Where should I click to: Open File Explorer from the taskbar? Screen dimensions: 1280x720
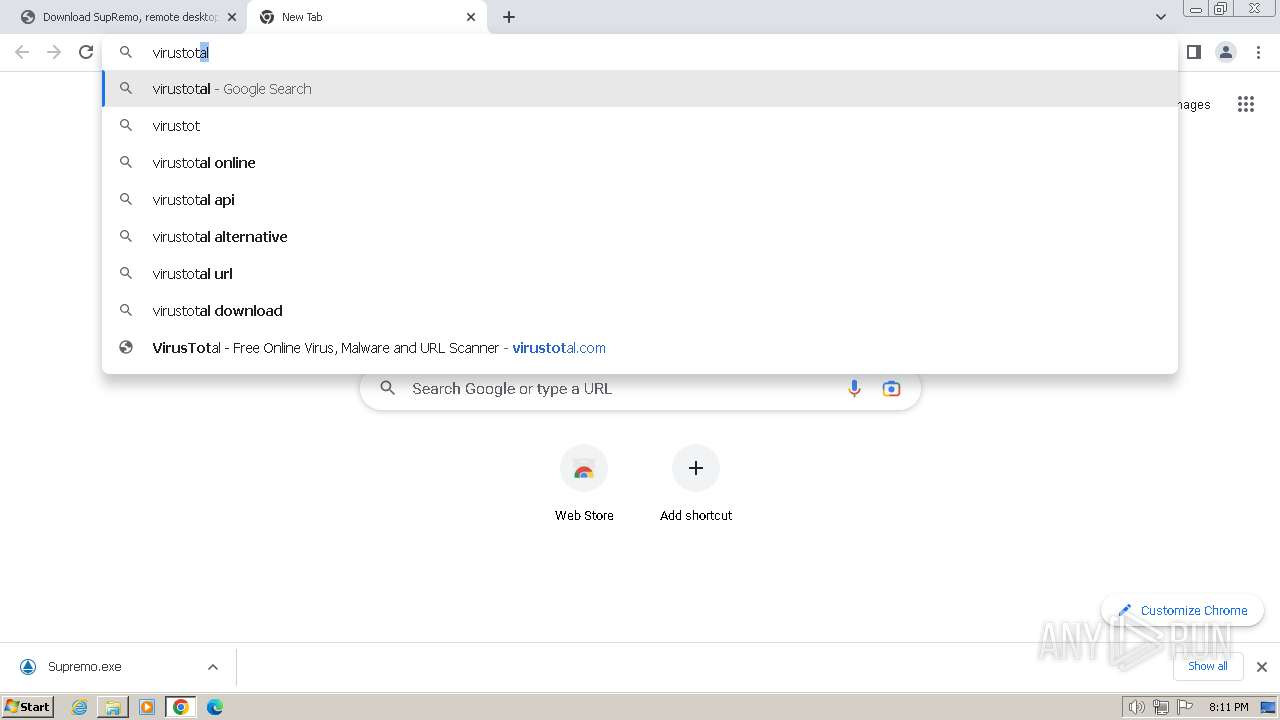click(113, 707)
